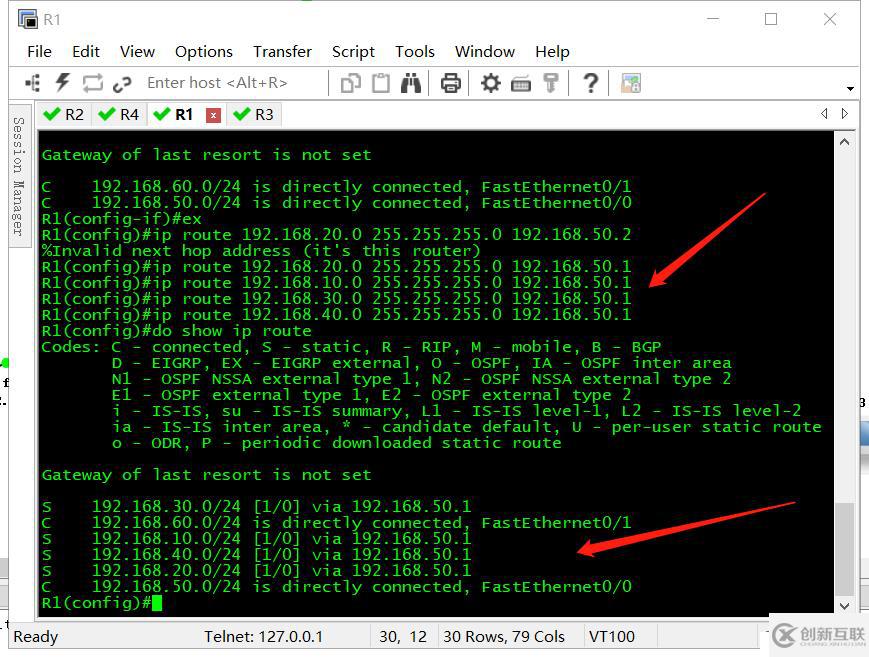Click the 'Ready' status bar text
This screenshot has height=657, width=869.
[35, 636]
